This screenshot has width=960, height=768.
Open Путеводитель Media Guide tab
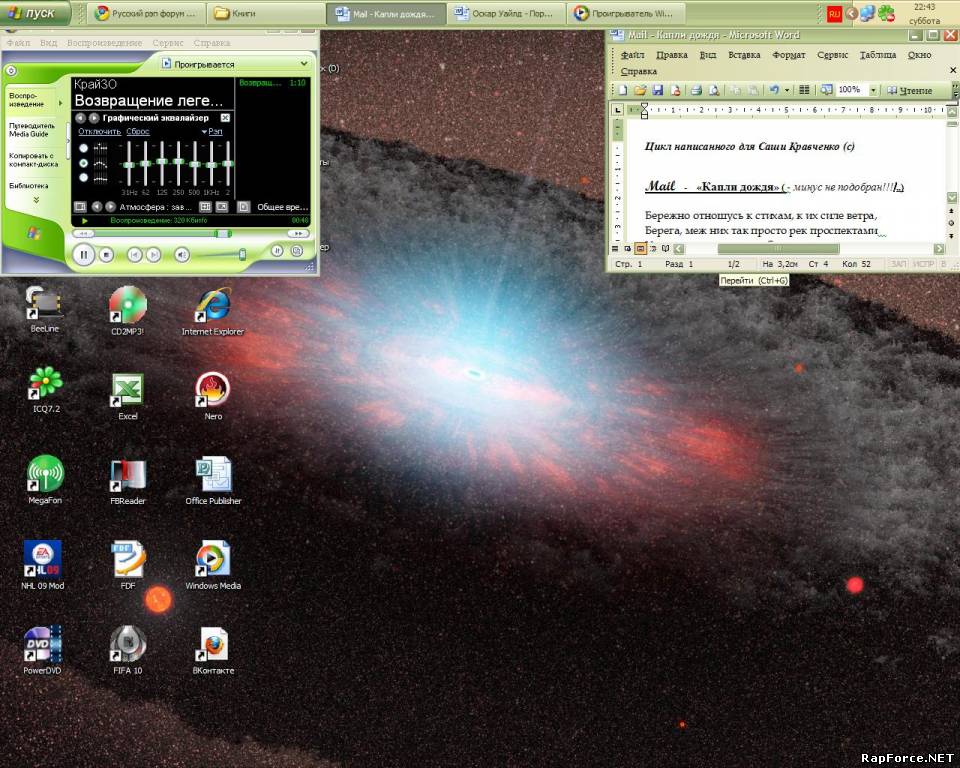[32, 130]
